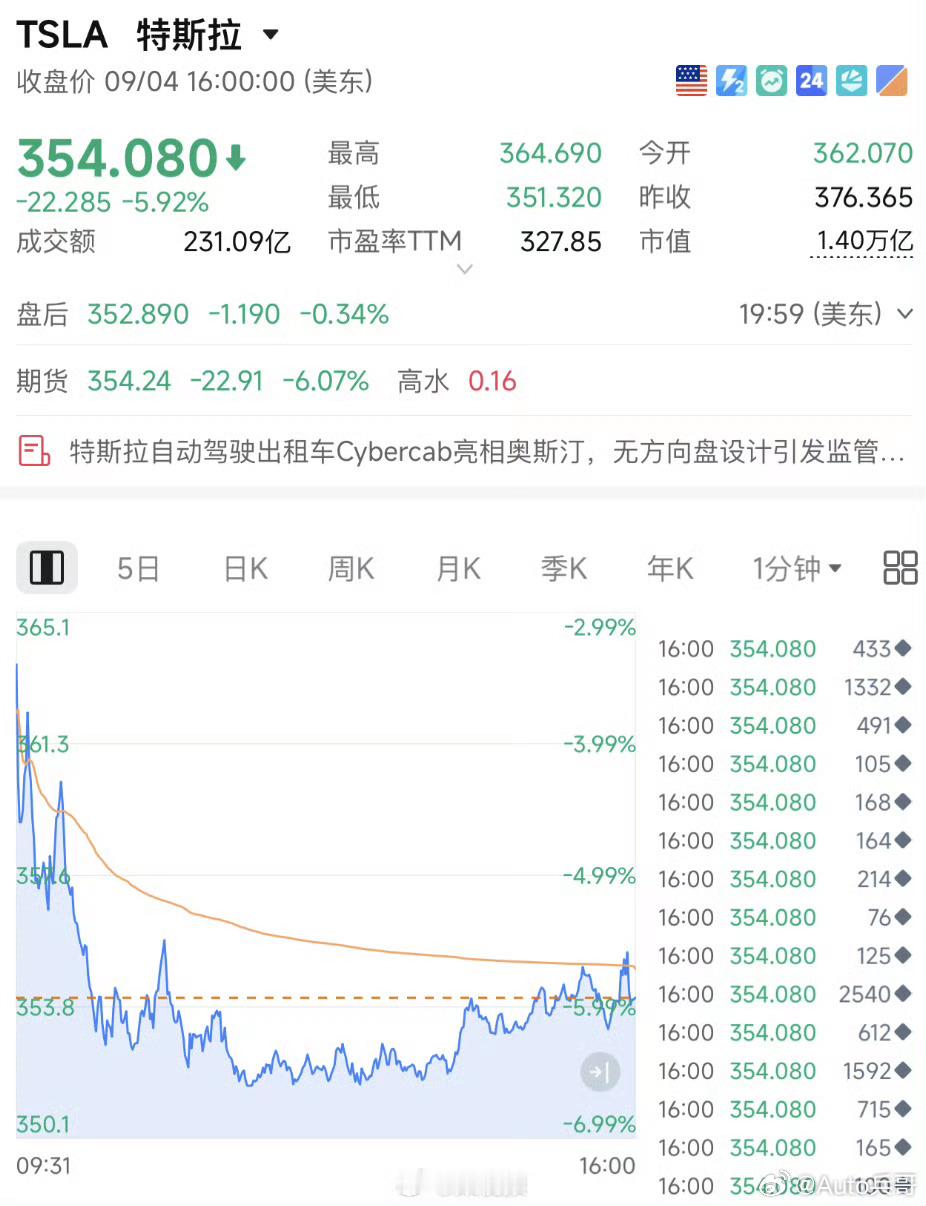The width and height of the screenshot is (926, 1206).
Task: Tap the change percentage -5.92%
Action: pyautogui.click(x=165, y=203)
